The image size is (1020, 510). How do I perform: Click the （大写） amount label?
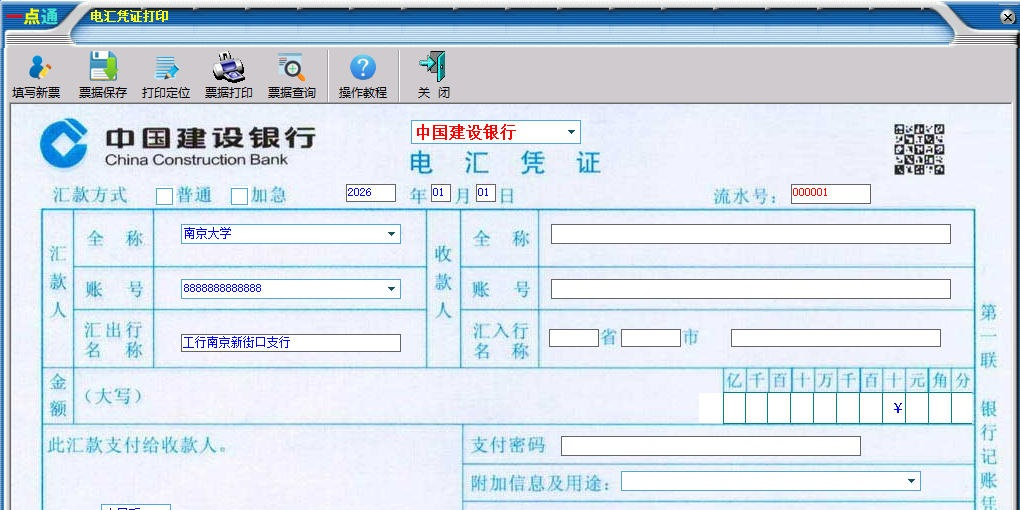point(113,396)
